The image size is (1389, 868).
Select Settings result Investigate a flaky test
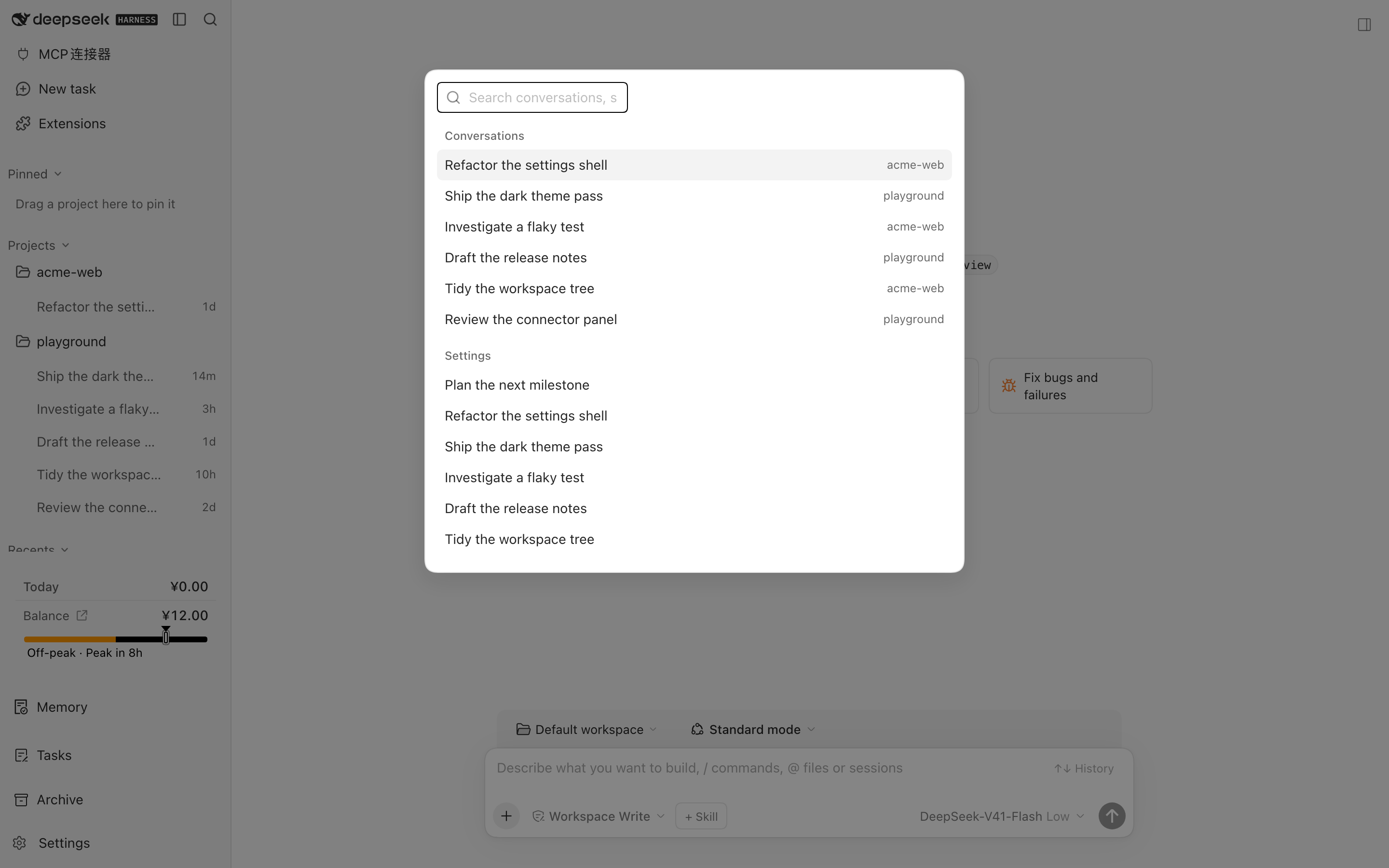pos(694,477)
